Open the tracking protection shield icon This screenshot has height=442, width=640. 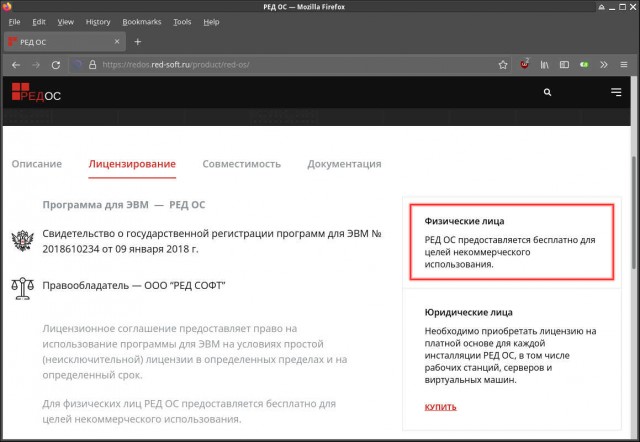tap(77, 64)
